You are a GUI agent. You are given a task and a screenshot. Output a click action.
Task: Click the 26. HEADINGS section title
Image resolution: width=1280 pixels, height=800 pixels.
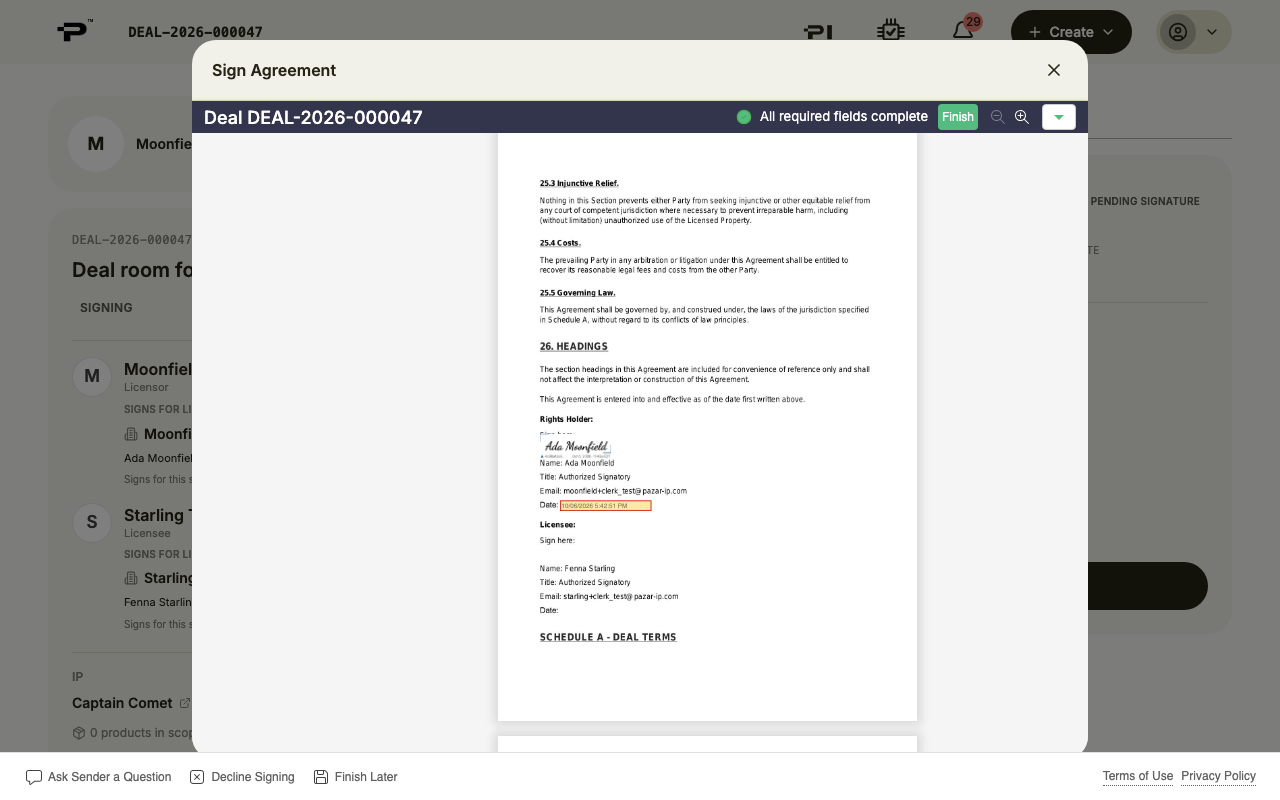pyautogui.click(x=574, y=347)
